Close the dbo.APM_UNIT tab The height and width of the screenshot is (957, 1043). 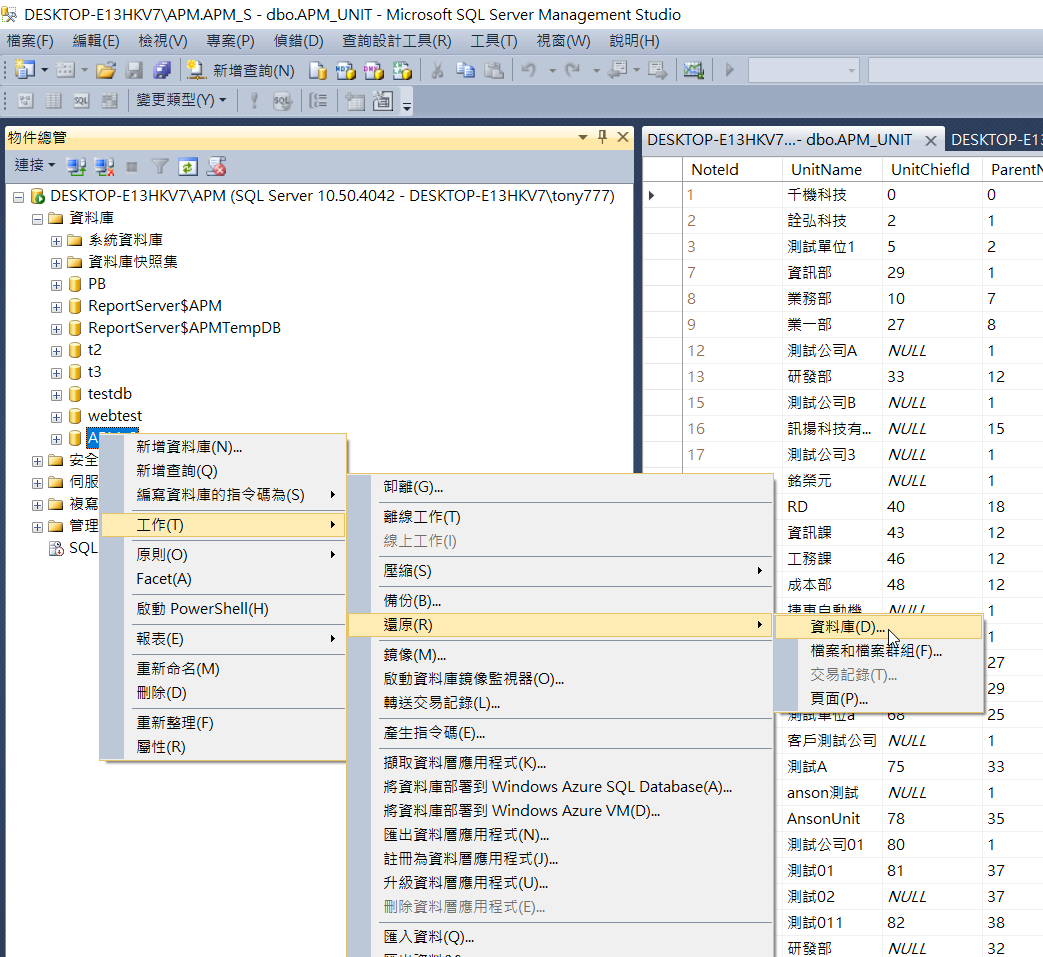pos(931,140)
